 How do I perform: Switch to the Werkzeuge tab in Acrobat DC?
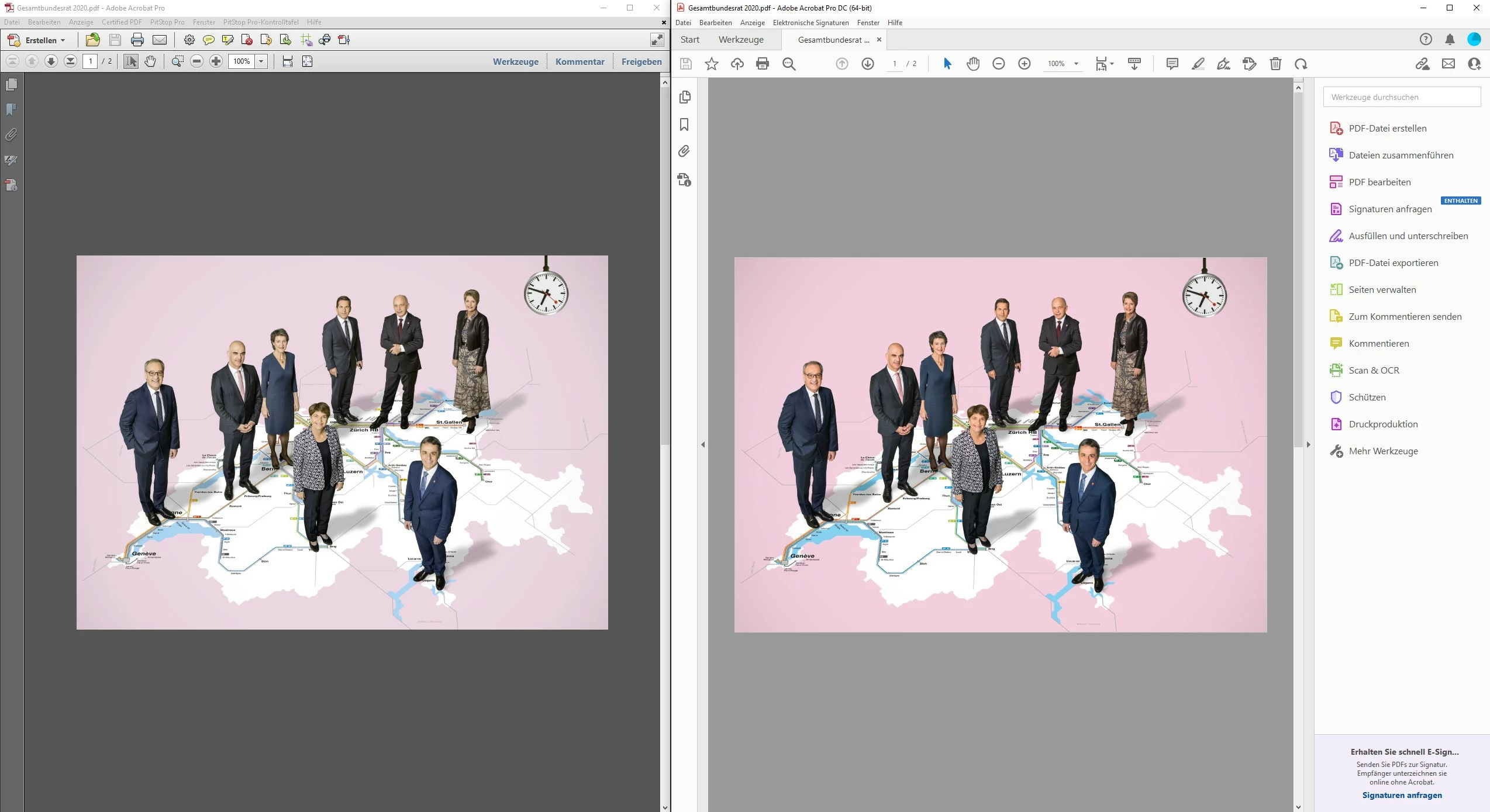point(740,40)
